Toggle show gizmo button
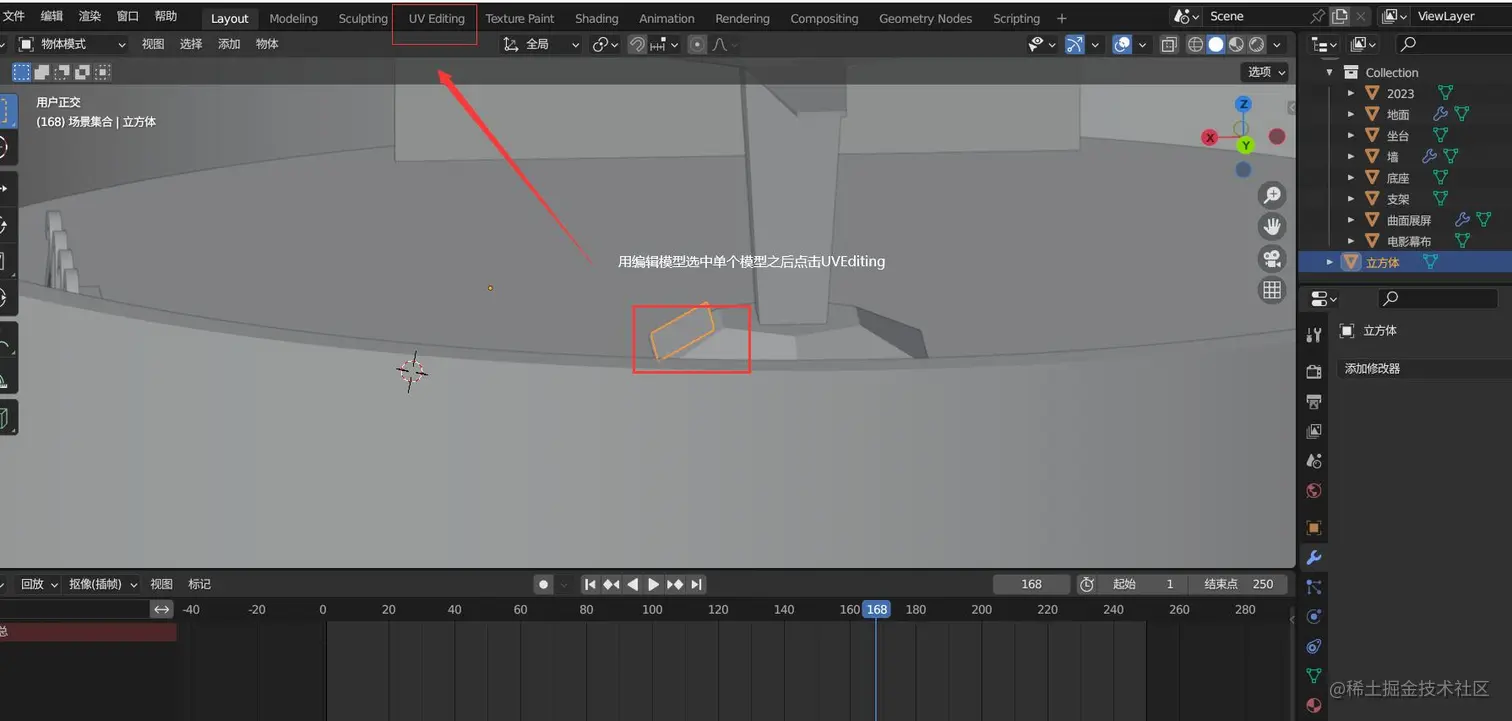 click(1074, 44)
